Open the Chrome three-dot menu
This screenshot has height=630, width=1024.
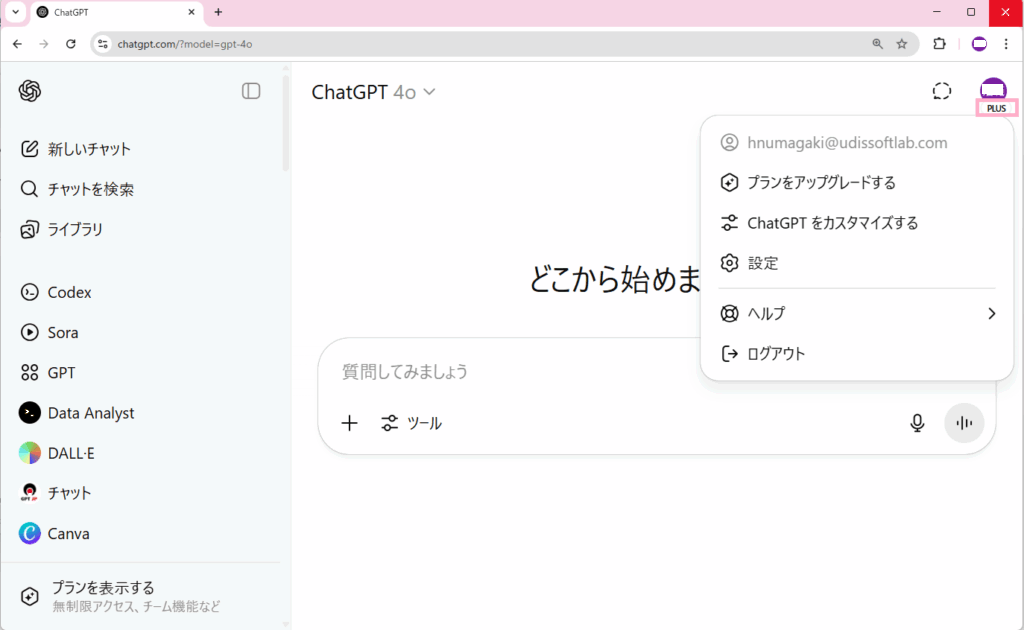pos(1006,44)
